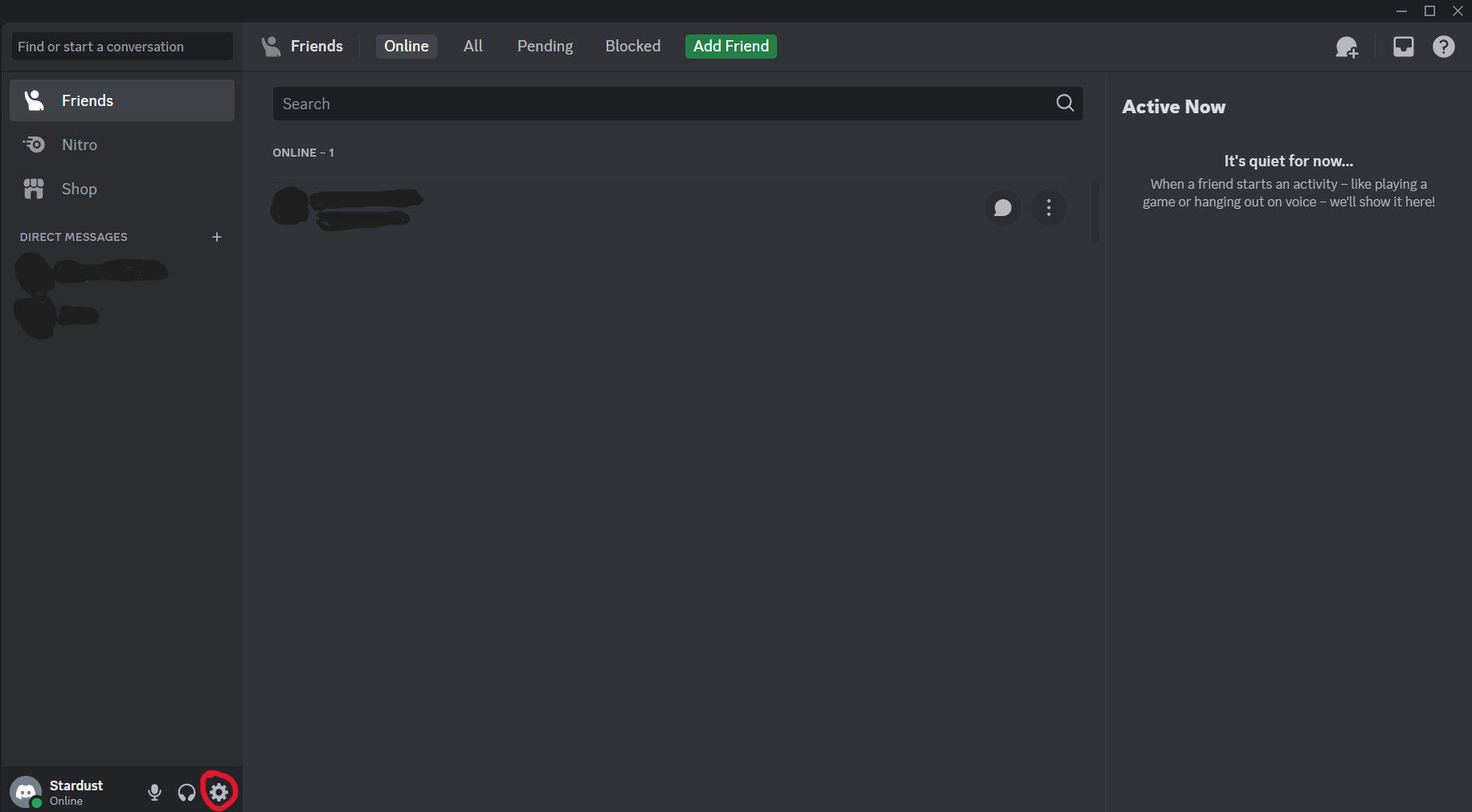Open the Blocked tab

(x=632, y=47)
